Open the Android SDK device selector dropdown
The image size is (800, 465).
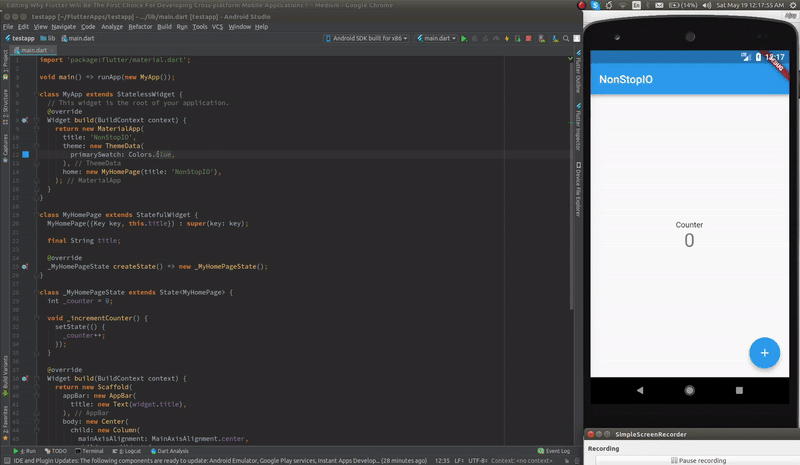(x=368, y=39)
